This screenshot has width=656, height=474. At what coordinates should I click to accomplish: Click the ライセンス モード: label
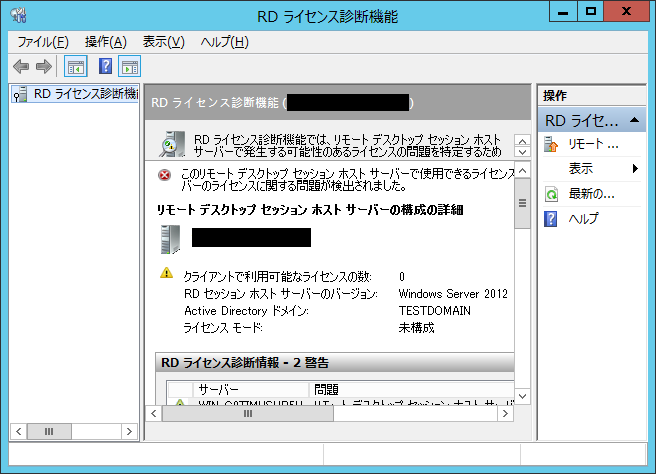pyautogui.click(x=223, y=328)
